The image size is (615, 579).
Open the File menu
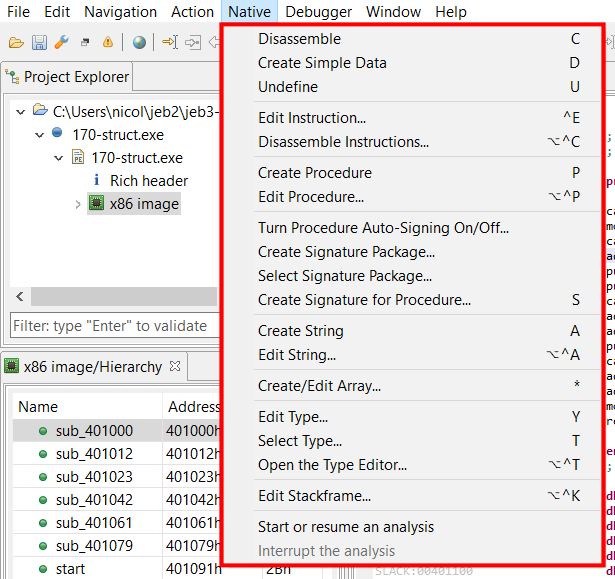(x=18, y=12)
